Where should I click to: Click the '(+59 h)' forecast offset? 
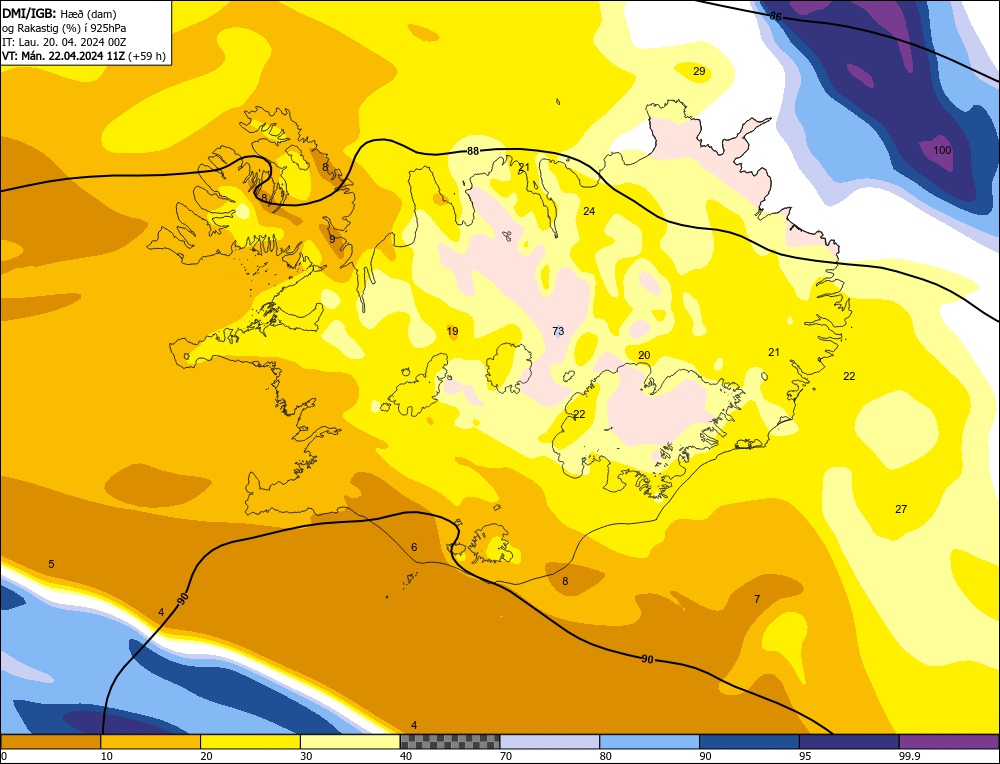(147, 56)
